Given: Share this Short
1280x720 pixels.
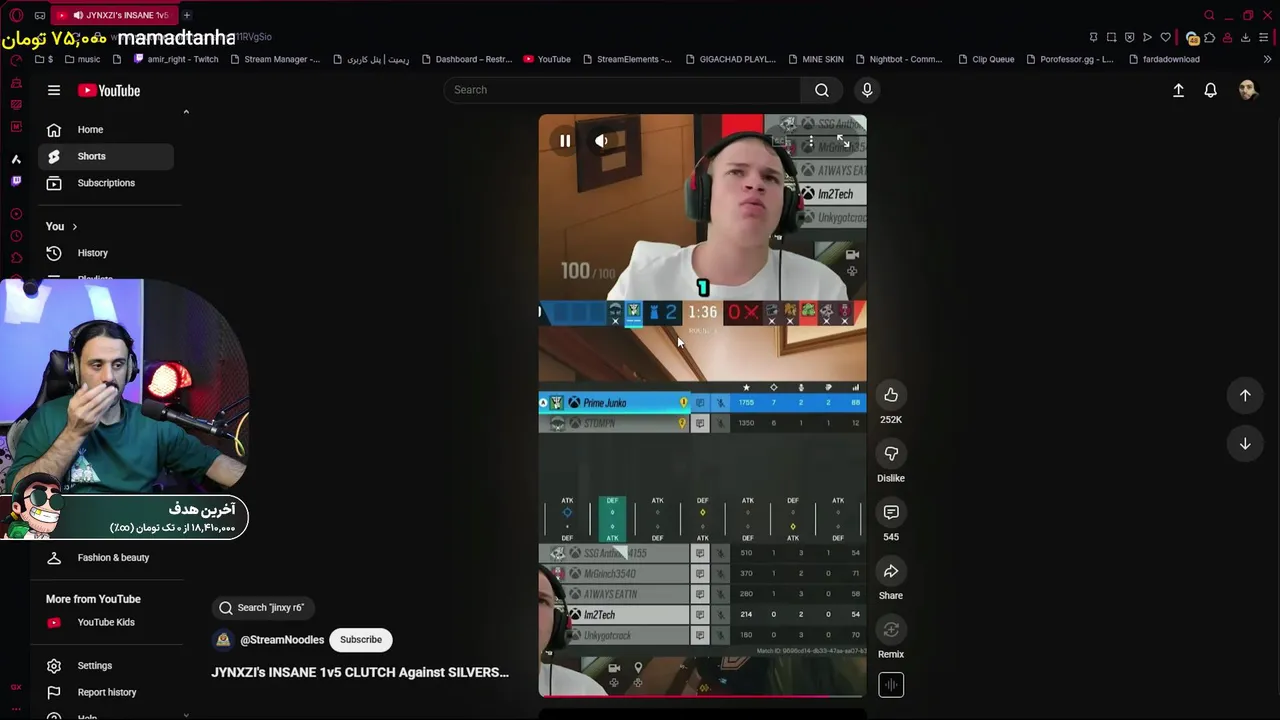Looking at the screenshot, I should [891, 571].
